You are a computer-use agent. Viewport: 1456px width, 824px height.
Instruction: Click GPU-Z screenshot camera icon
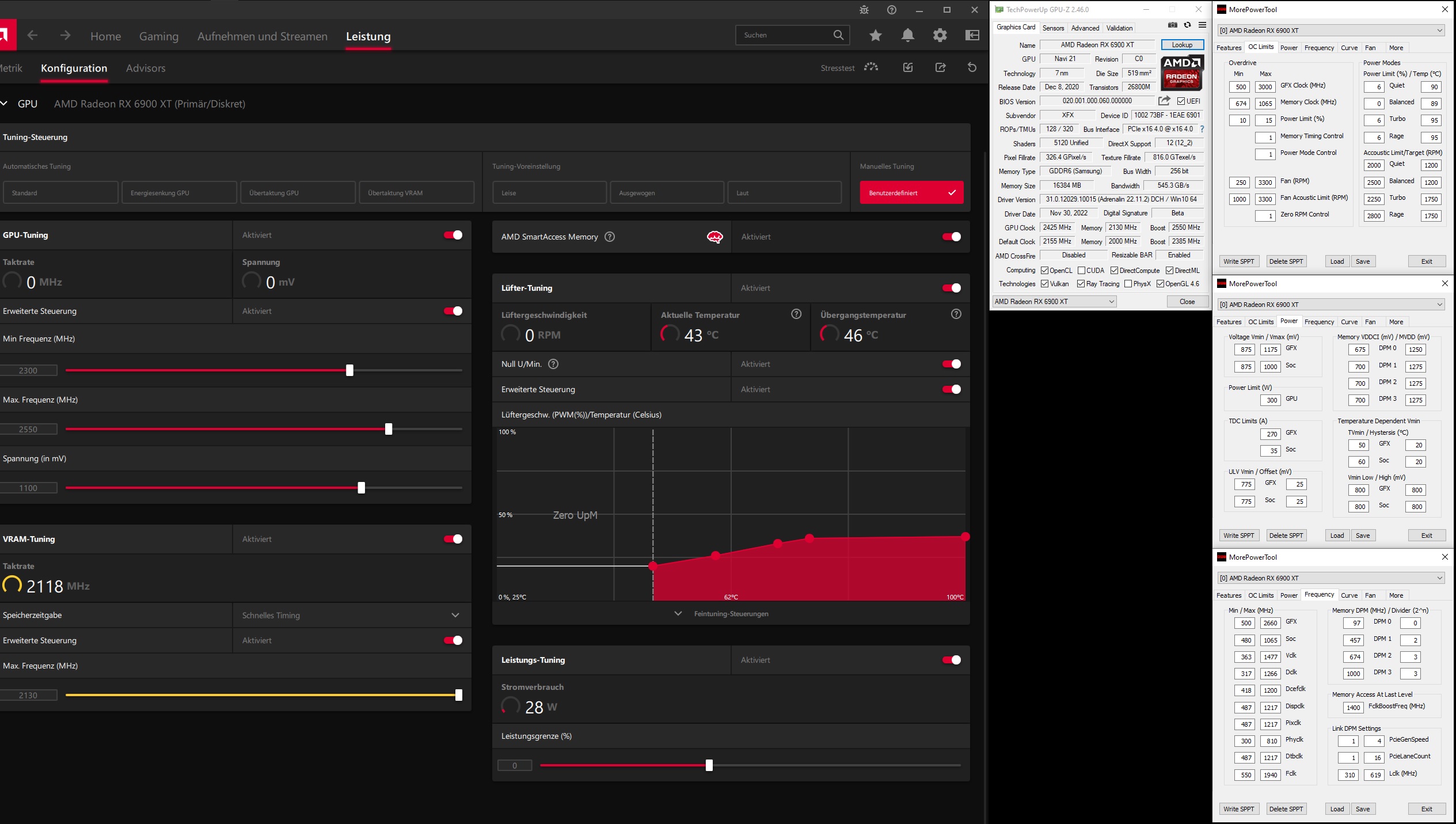tap(1172, 25)
